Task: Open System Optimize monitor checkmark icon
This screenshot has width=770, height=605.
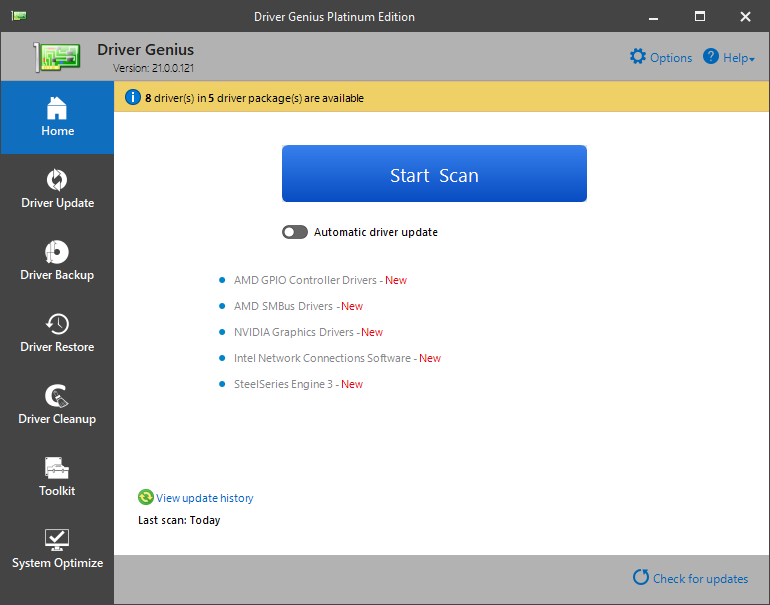Action: (57, 540)
